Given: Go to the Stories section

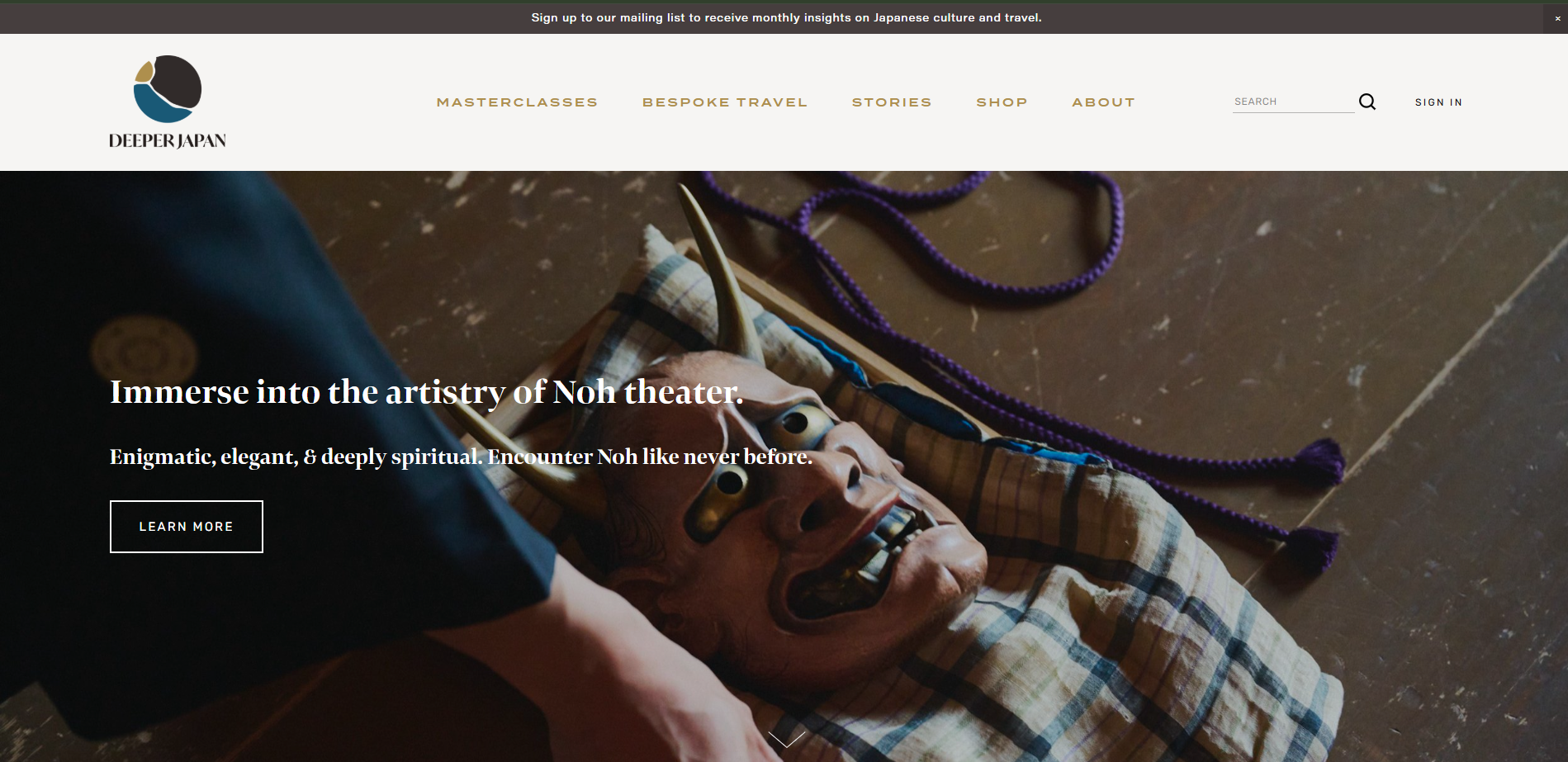Looking at the screenshot, I should click(892, 102).
